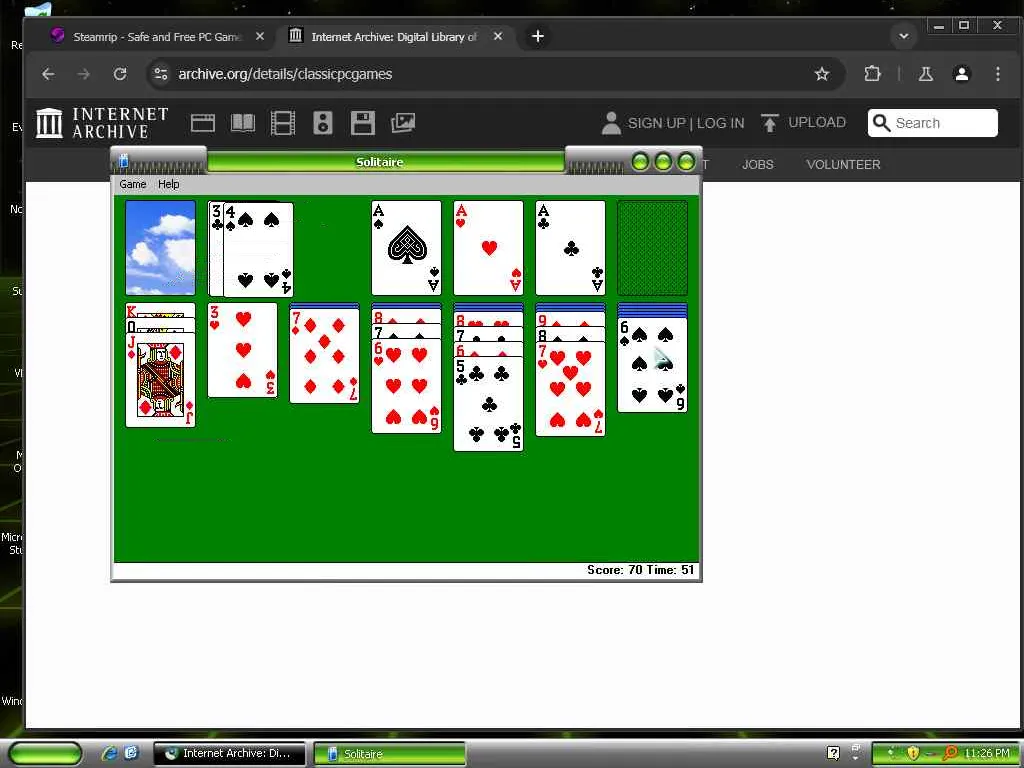Click the Ace of spades foundation card
Screen dimensions: 1024x768
coord(406,248)
